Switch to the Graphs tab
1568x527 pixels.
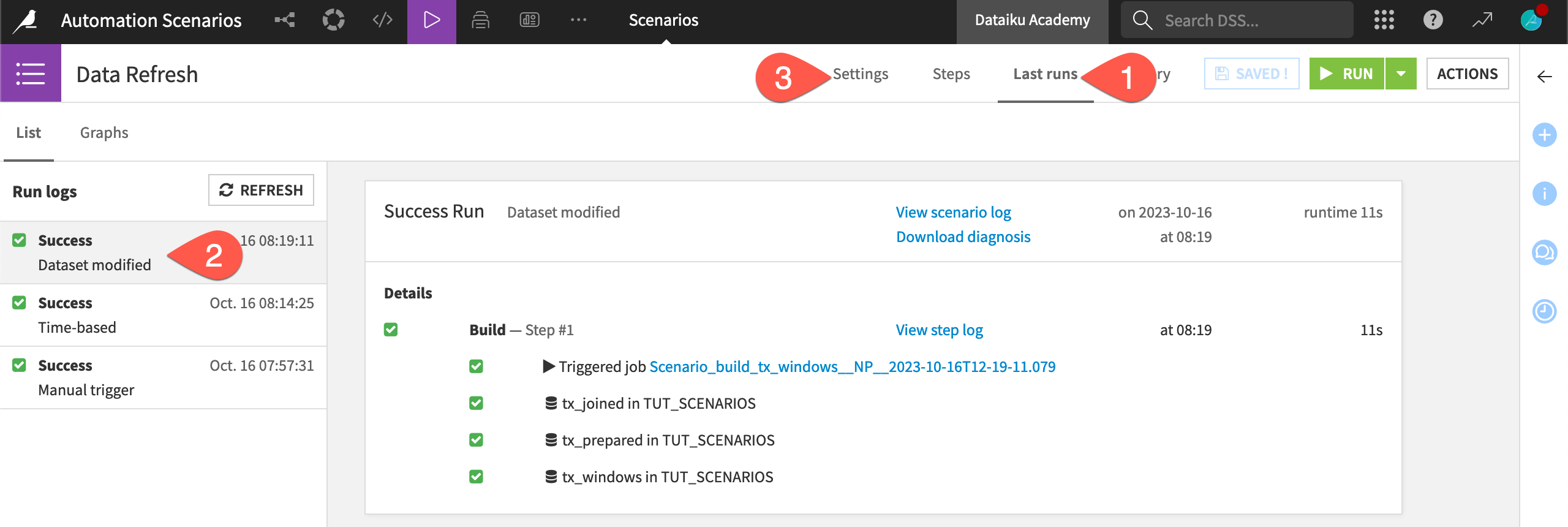click(x=104, y=133)
